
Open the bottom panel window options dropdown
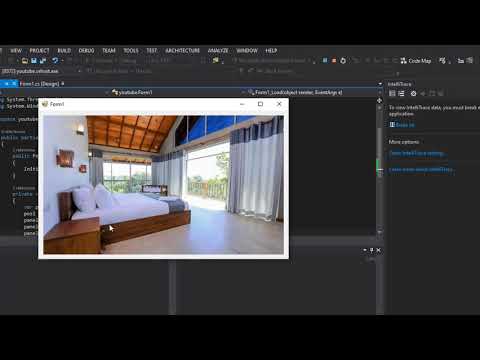tap(365, 250)
